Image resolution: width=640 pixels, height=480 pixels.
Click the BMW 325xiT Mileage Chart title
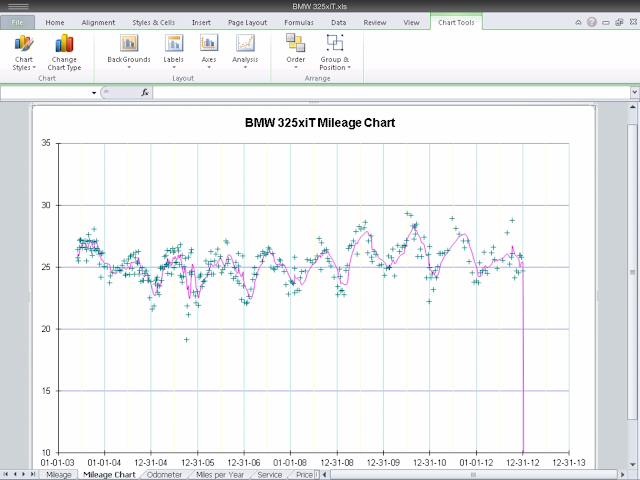320,123
